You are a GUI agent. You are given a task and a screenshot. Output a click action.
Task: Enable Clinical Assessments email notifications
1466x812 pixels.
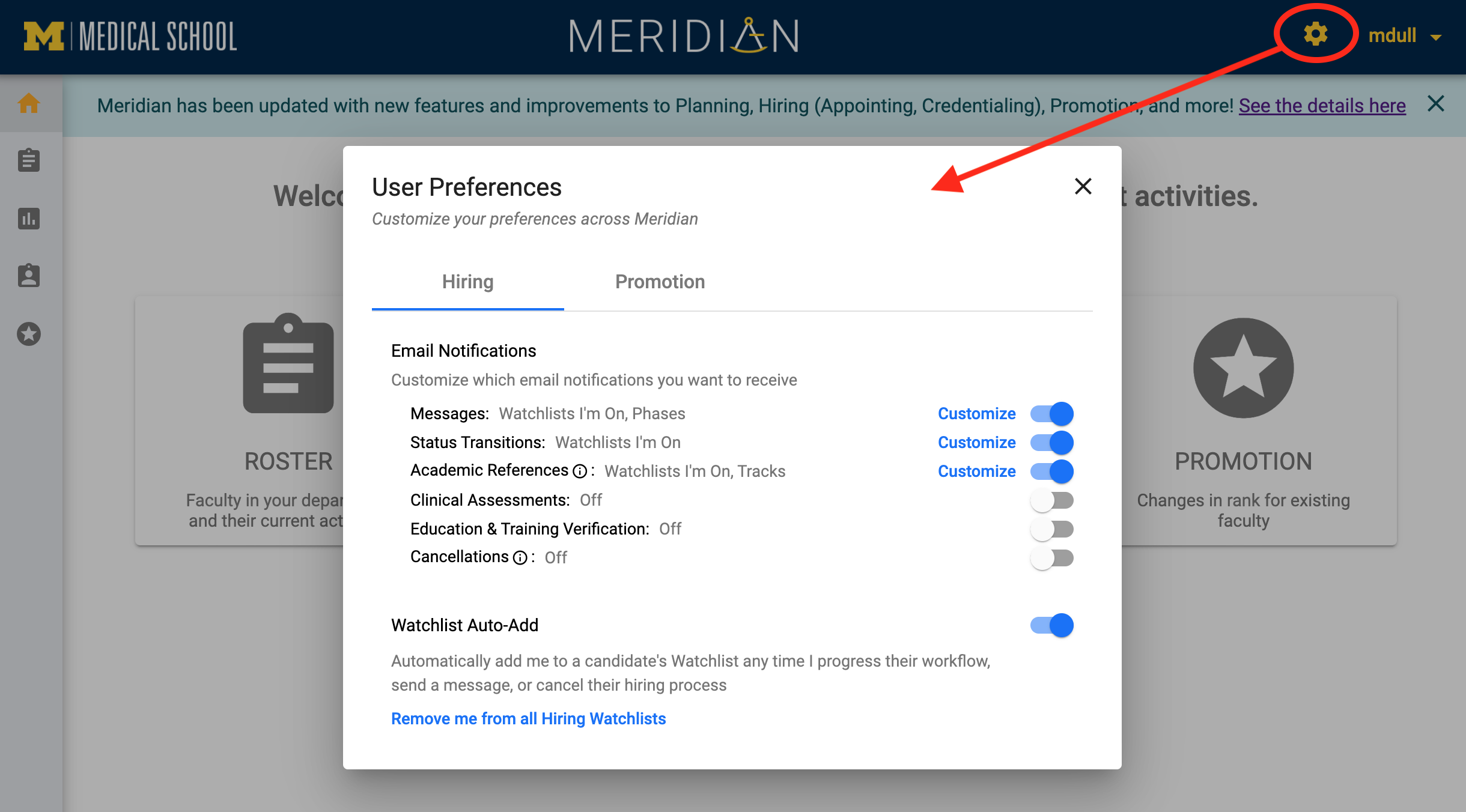(x=1052, y=500)
